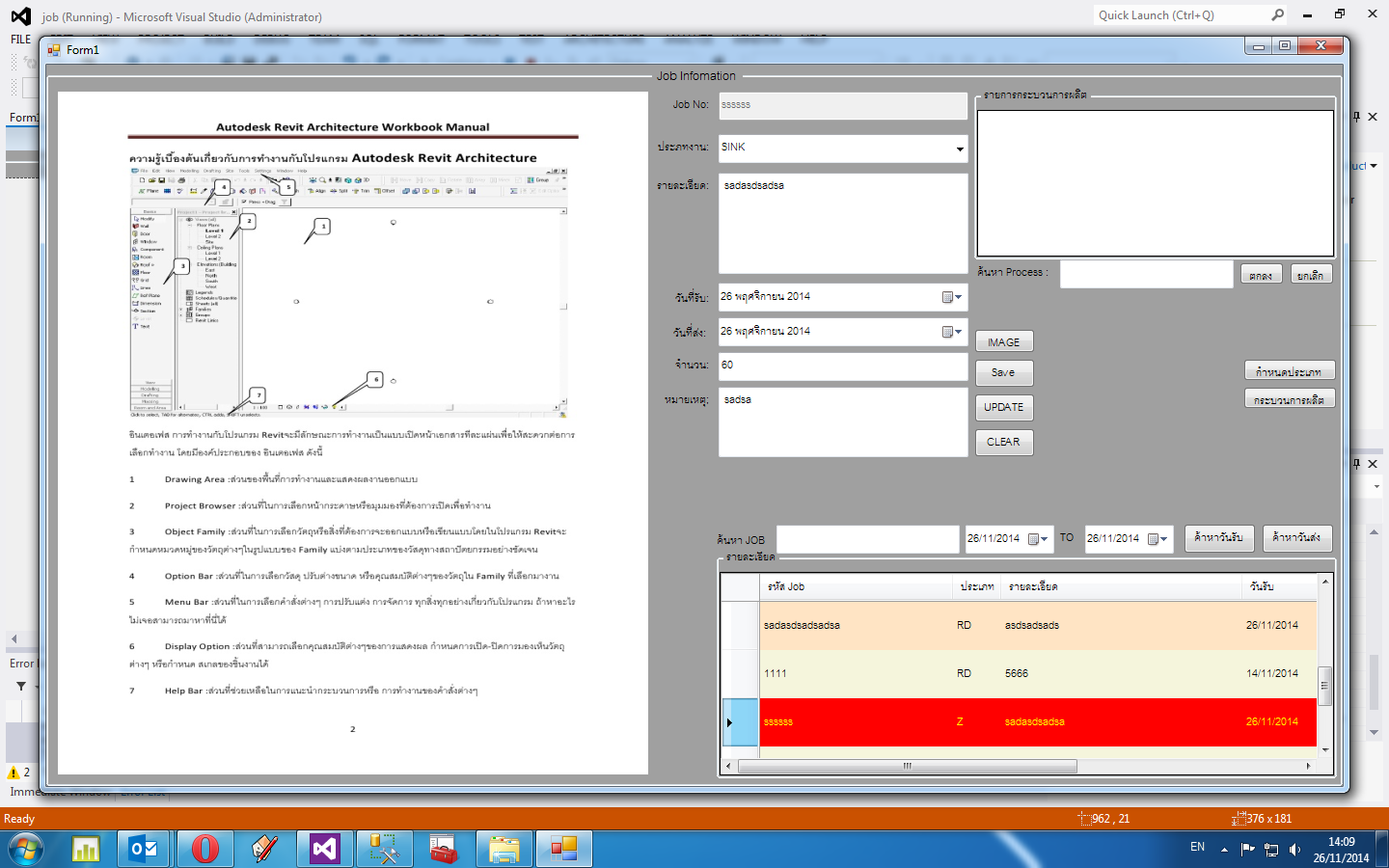
Task: Launch Opera browser from the taskbar
Action: coord(204,849)
